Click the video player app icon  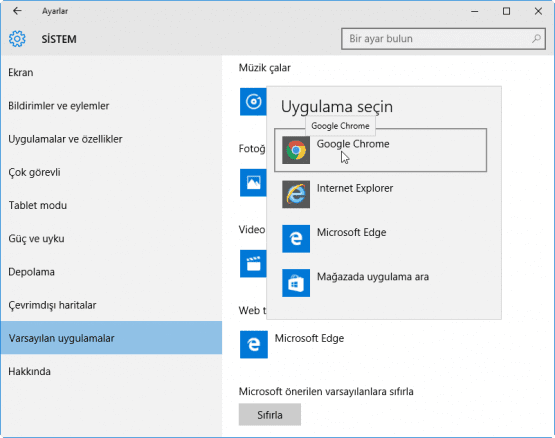253,264
